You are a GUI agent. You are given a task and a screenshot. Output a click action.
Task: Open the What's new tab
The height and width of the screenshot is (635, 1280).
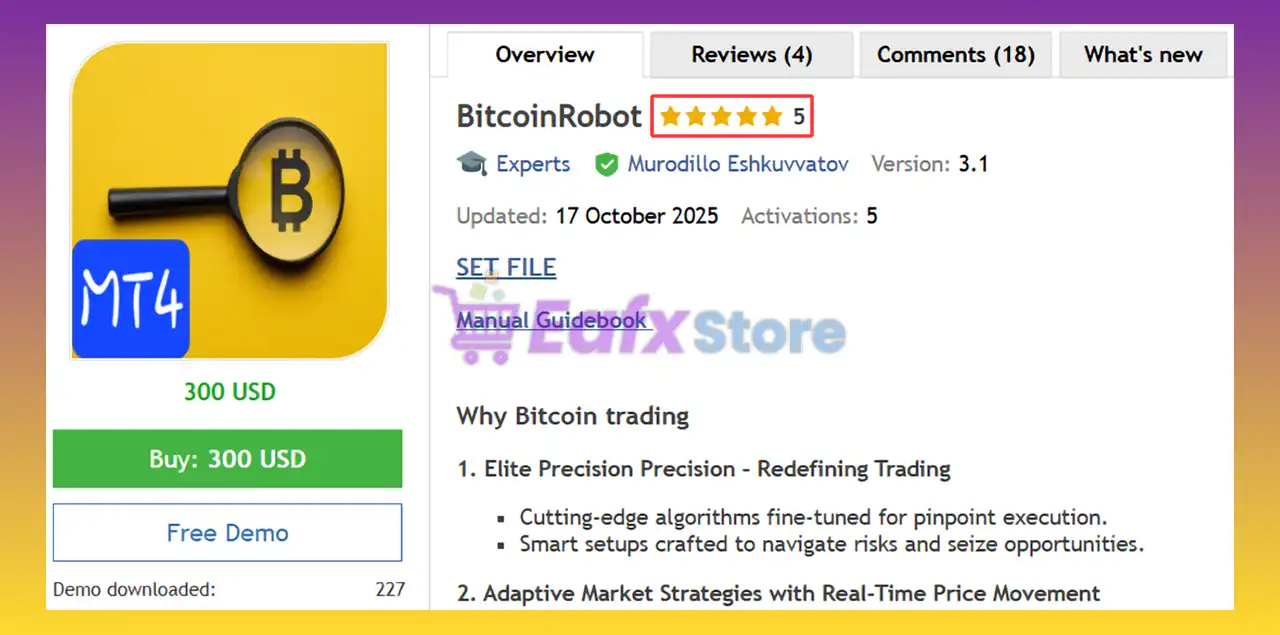[x=1143, y=55]
